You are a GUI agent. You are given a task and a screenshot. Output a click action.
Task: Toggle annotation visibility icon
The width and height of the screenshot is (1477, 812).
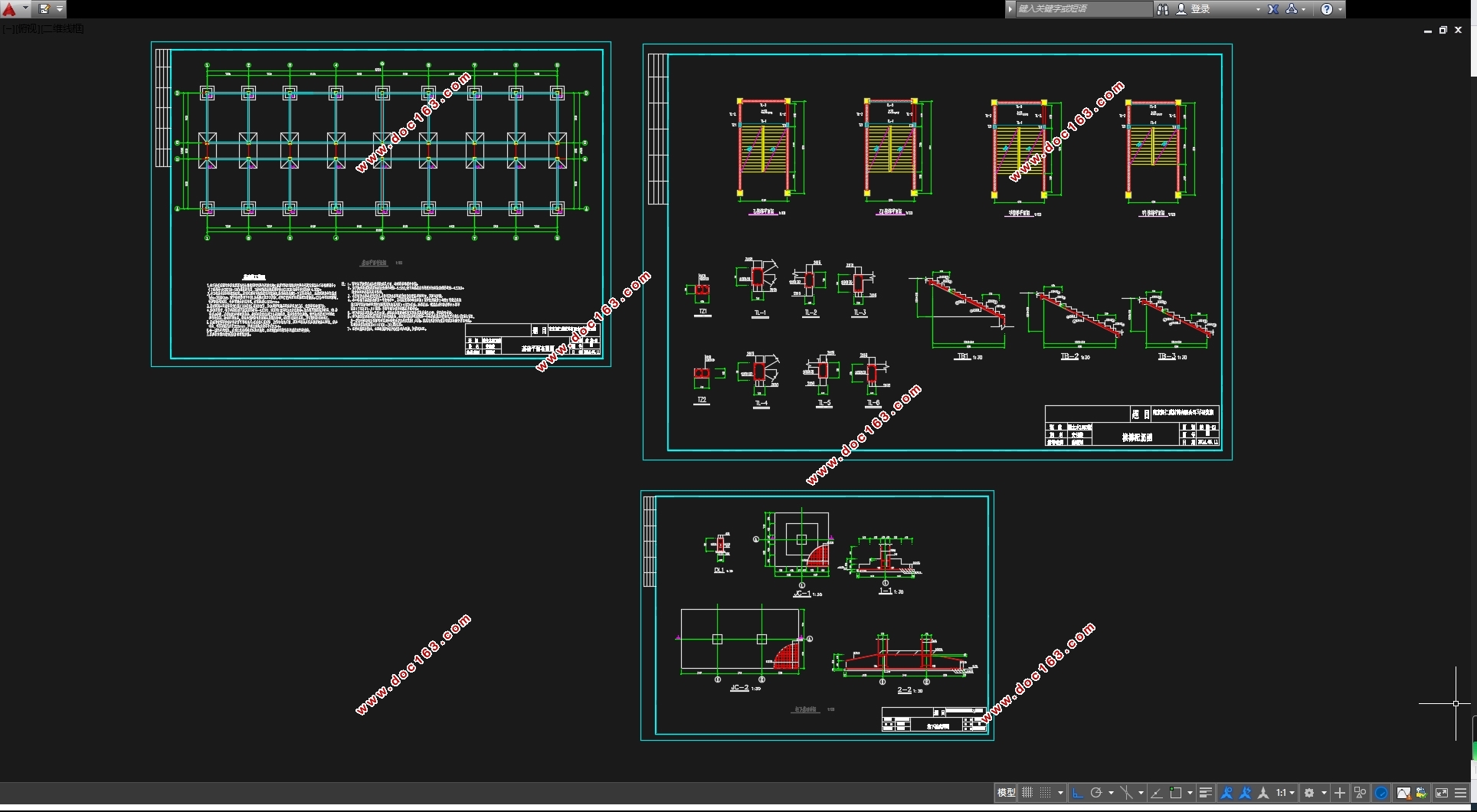pyautogui.click(x=1226, y=793)
